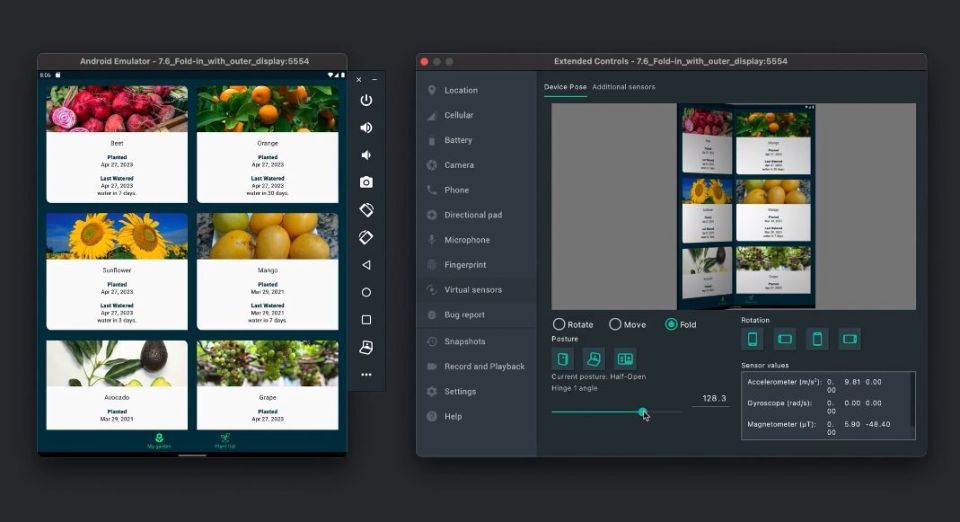Select the Rotate radio button
This screenshot has width=960, height=522.
[559, 325]
